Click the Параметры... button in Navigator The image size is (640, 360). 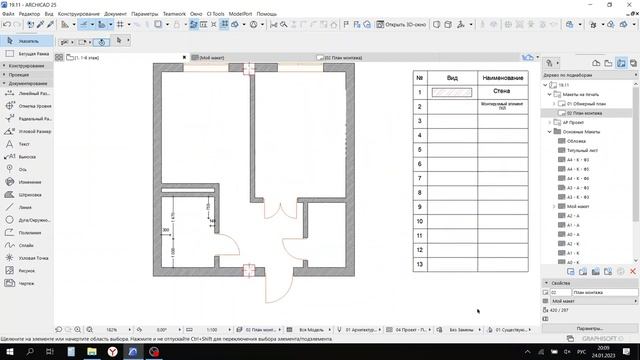pos(590,329)
